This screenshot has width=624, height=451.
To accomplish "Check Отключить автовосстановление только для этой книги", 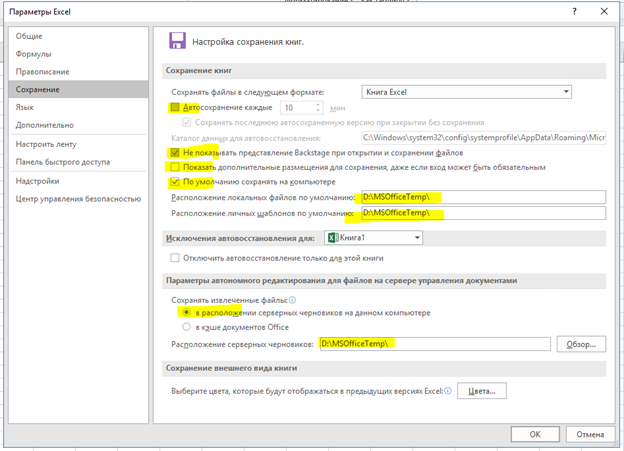I will tap(175, 258).
